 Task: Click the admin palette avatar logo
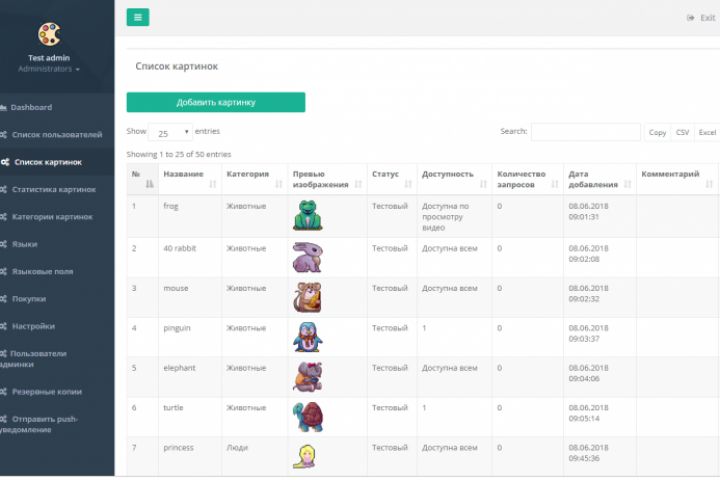48,35
